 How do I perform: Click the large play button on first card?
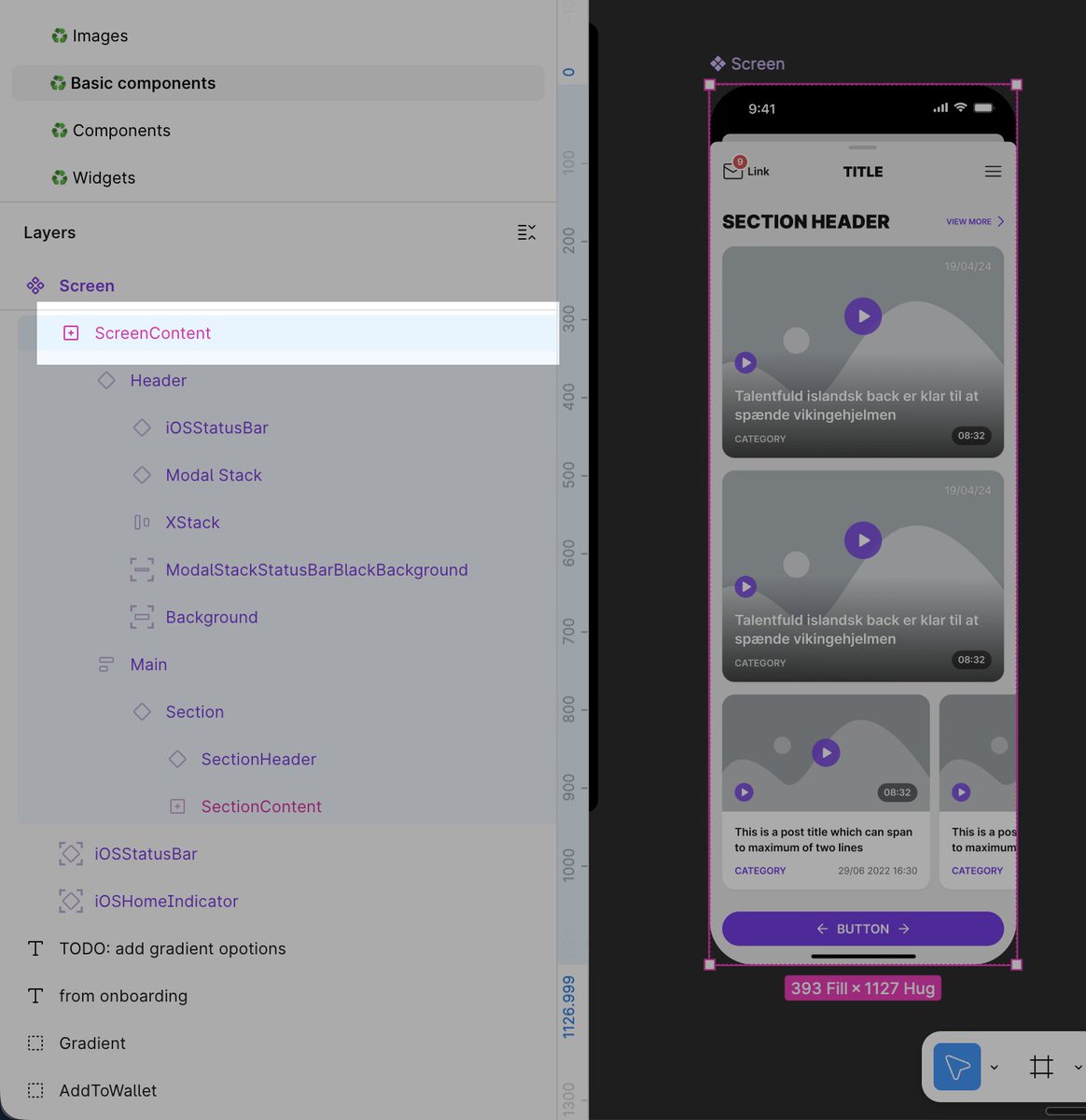click(863, 316)
